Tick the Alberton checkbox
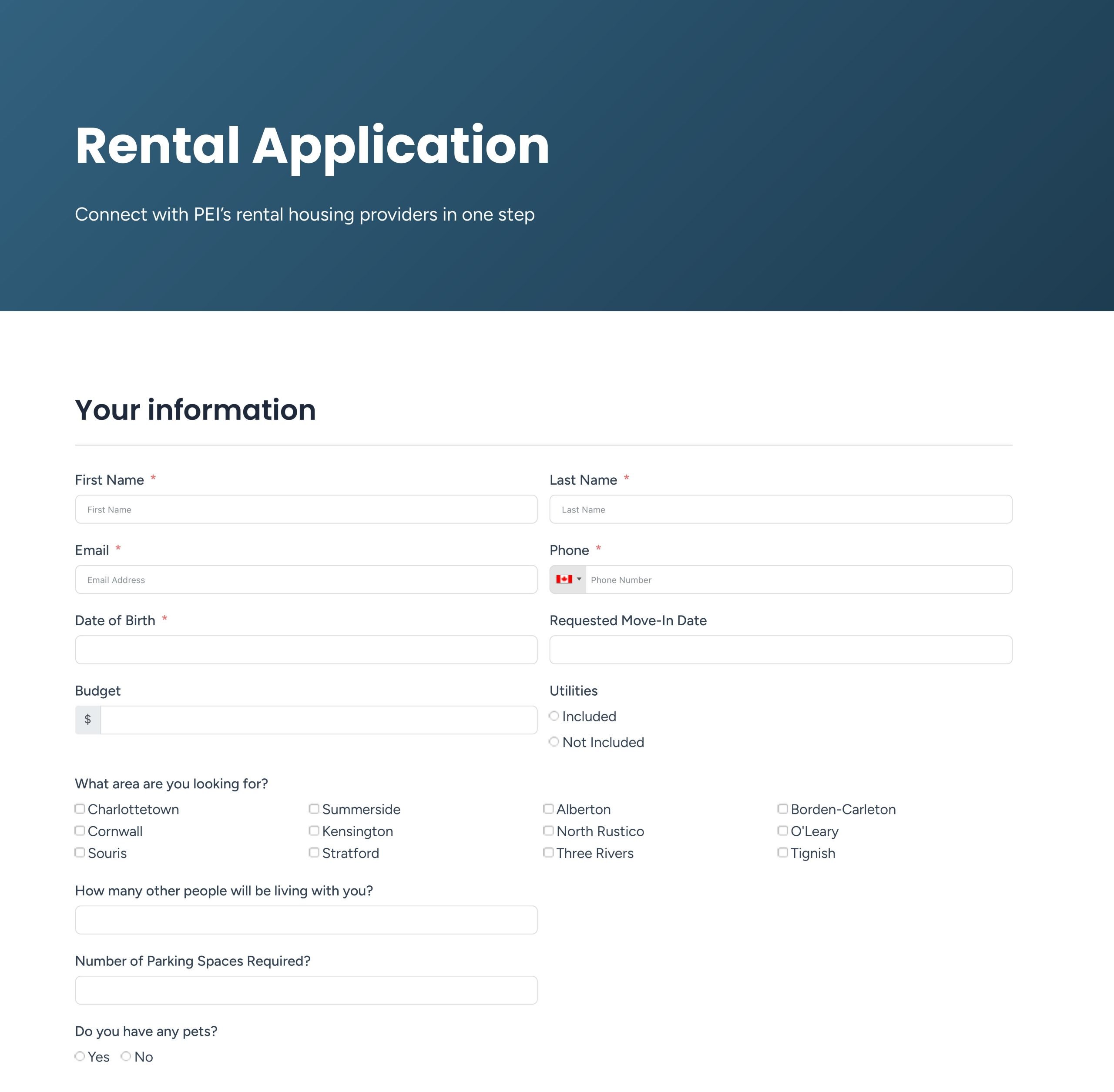Image resolution: width=1114 pixels, height=1092 pixels. (548, 809)
